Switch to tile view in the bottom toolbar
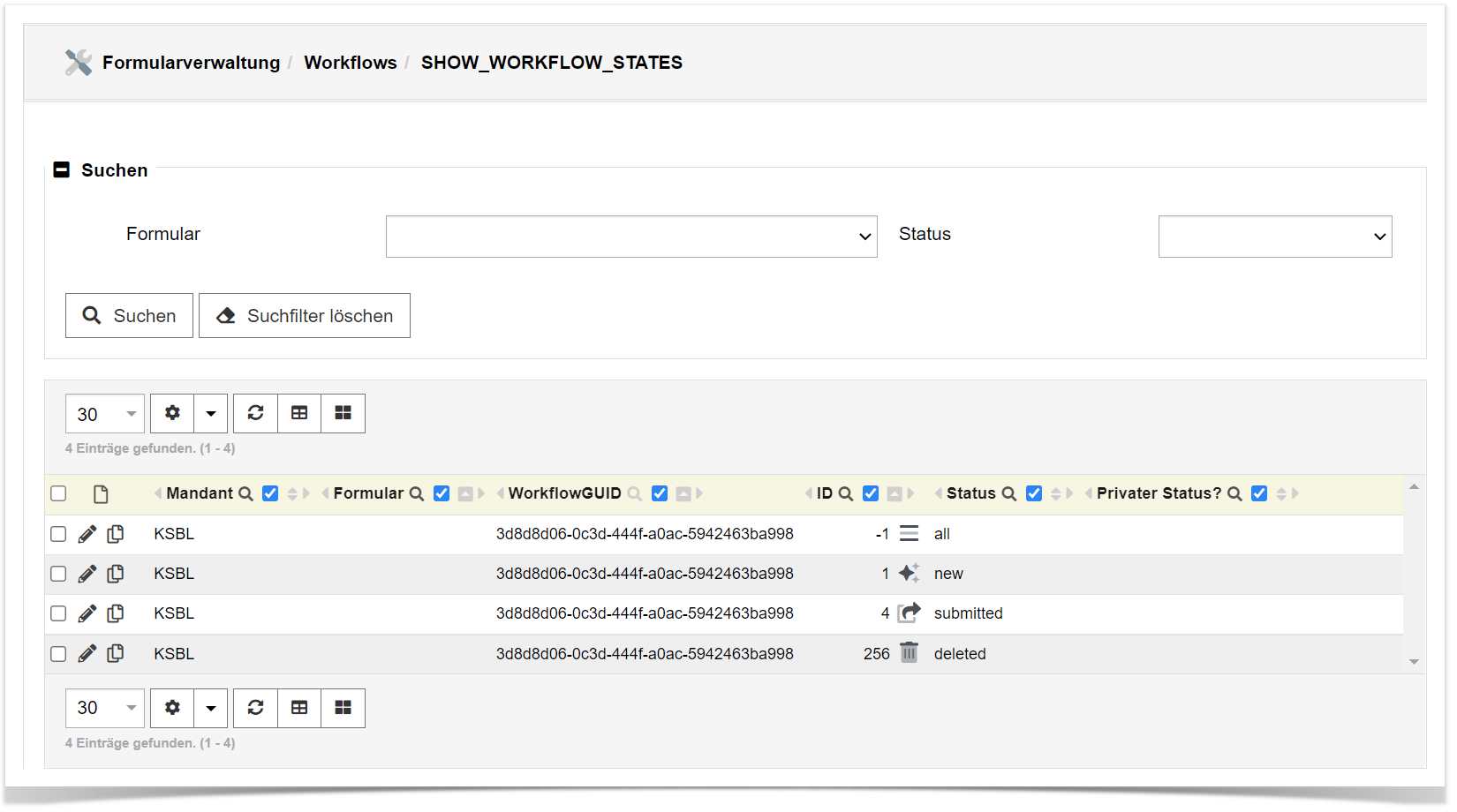Viewport: 1457px width, 812px height. pos(343,708)
